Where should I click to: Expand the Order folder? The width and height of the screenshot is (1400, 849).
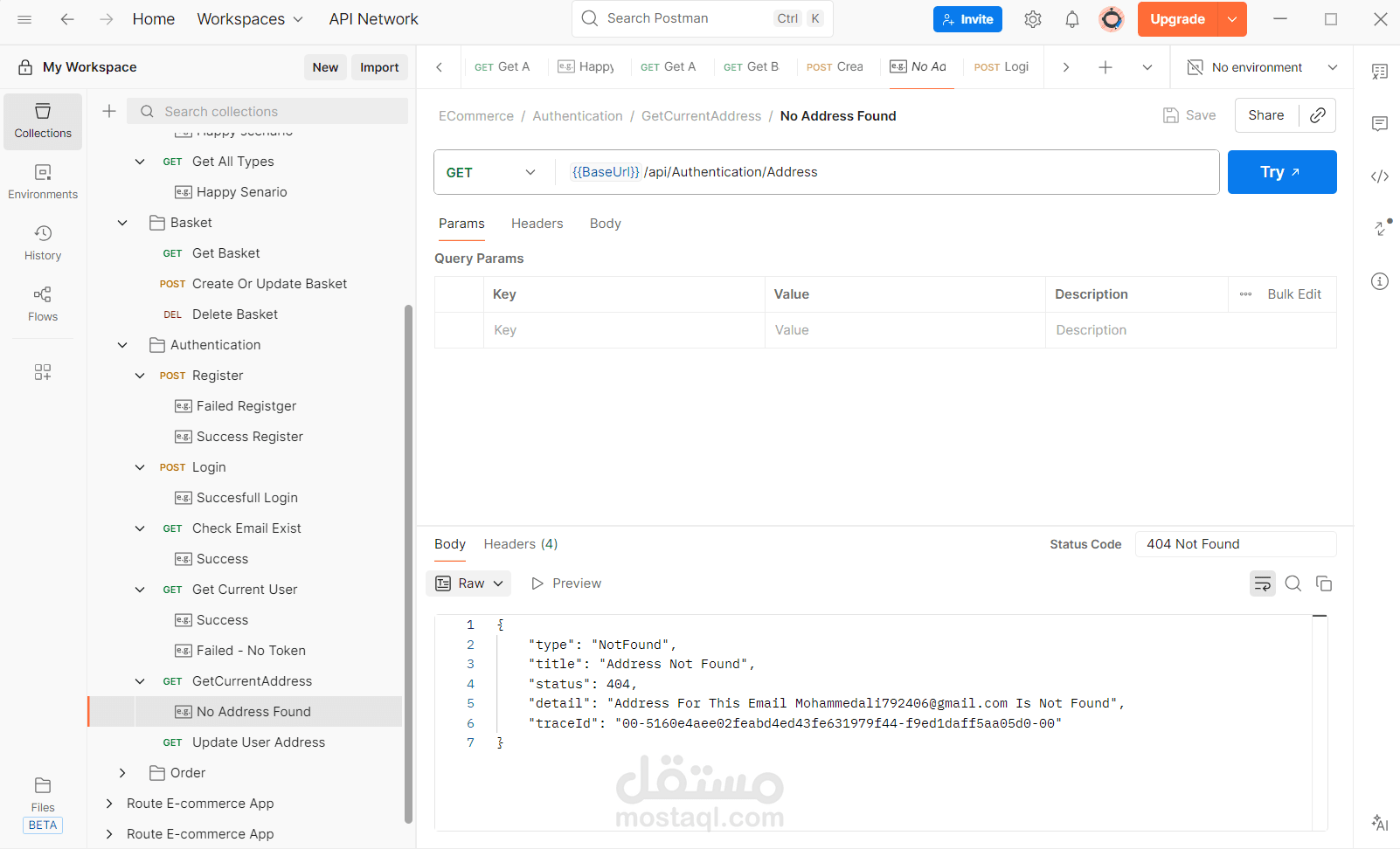pyautogui.click(x=122, y=773)
